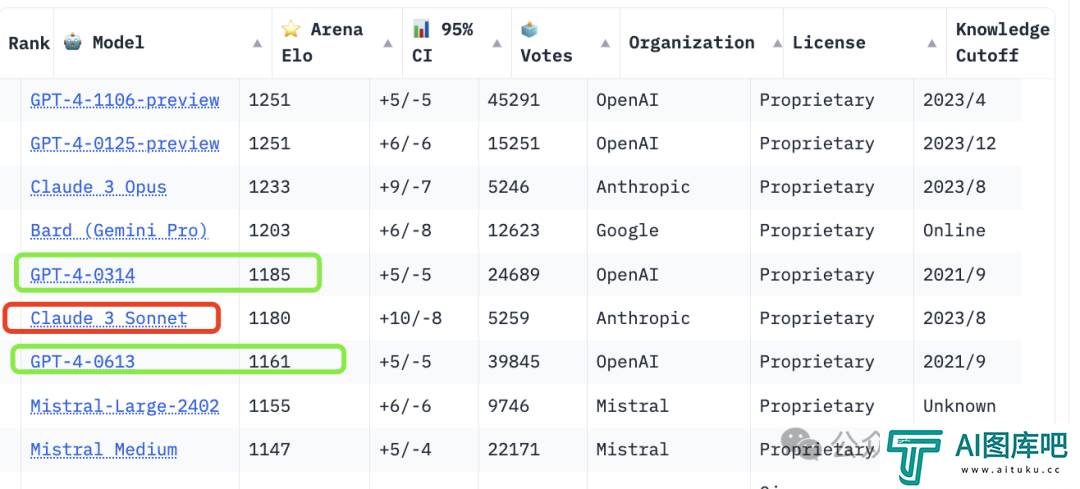Click the star icon beside Arena Elo
Image resolution: width=1080 pixels, height=489 pixels.
(291, 29)
